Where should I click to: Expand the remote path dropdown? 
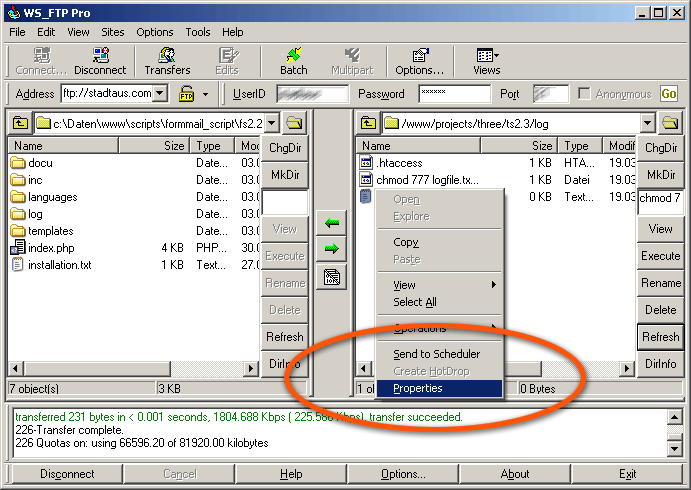647,123
